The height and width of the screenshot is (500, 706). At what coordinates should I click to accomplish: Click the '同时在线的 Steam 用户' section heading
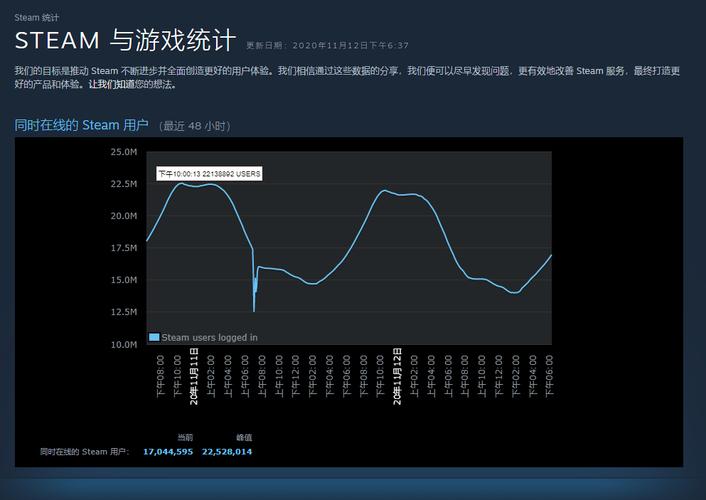click(x=81, y=125)
